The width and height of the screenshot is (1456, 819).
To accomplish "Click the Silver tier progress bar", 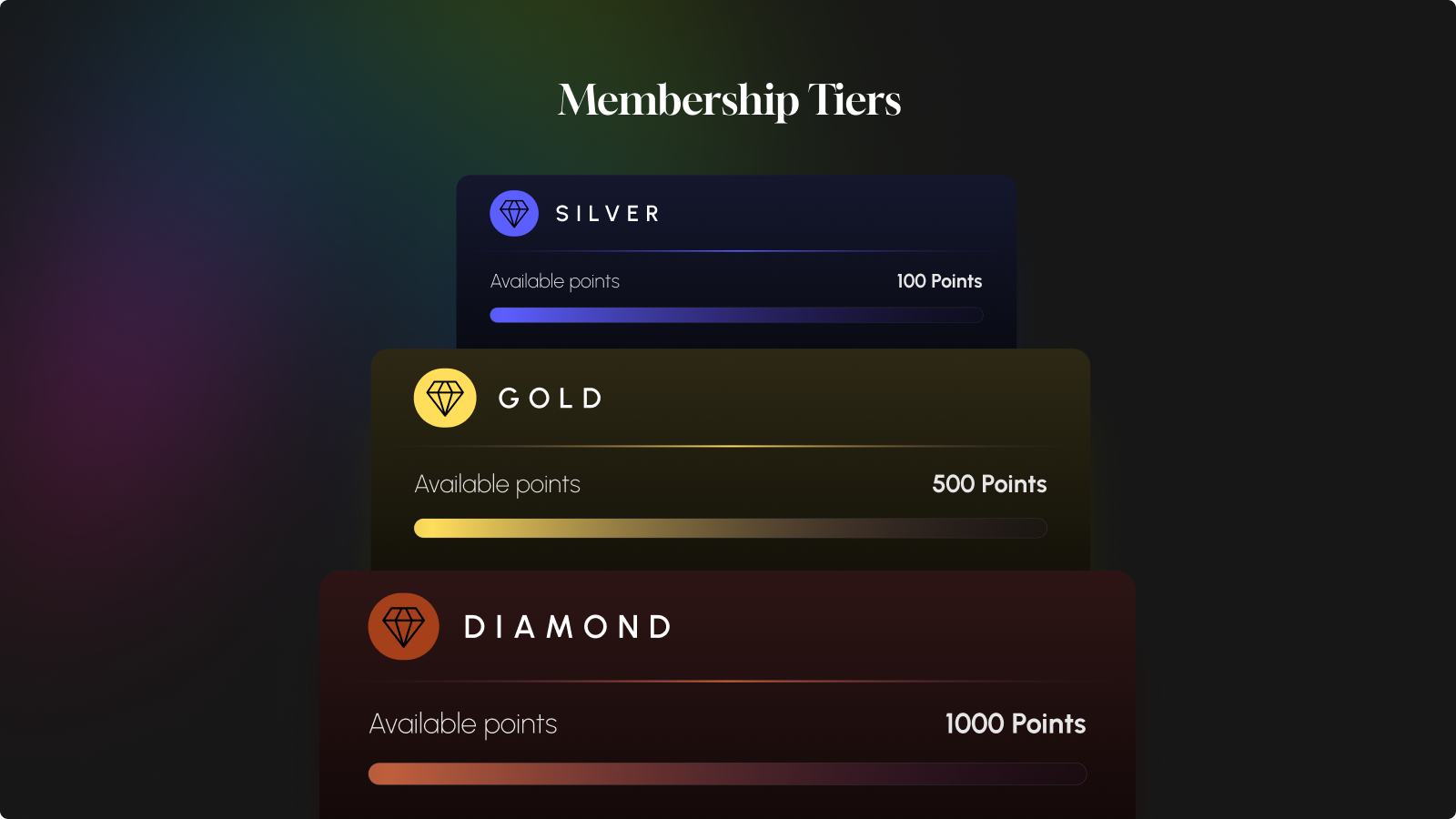I will coord(735,315).
